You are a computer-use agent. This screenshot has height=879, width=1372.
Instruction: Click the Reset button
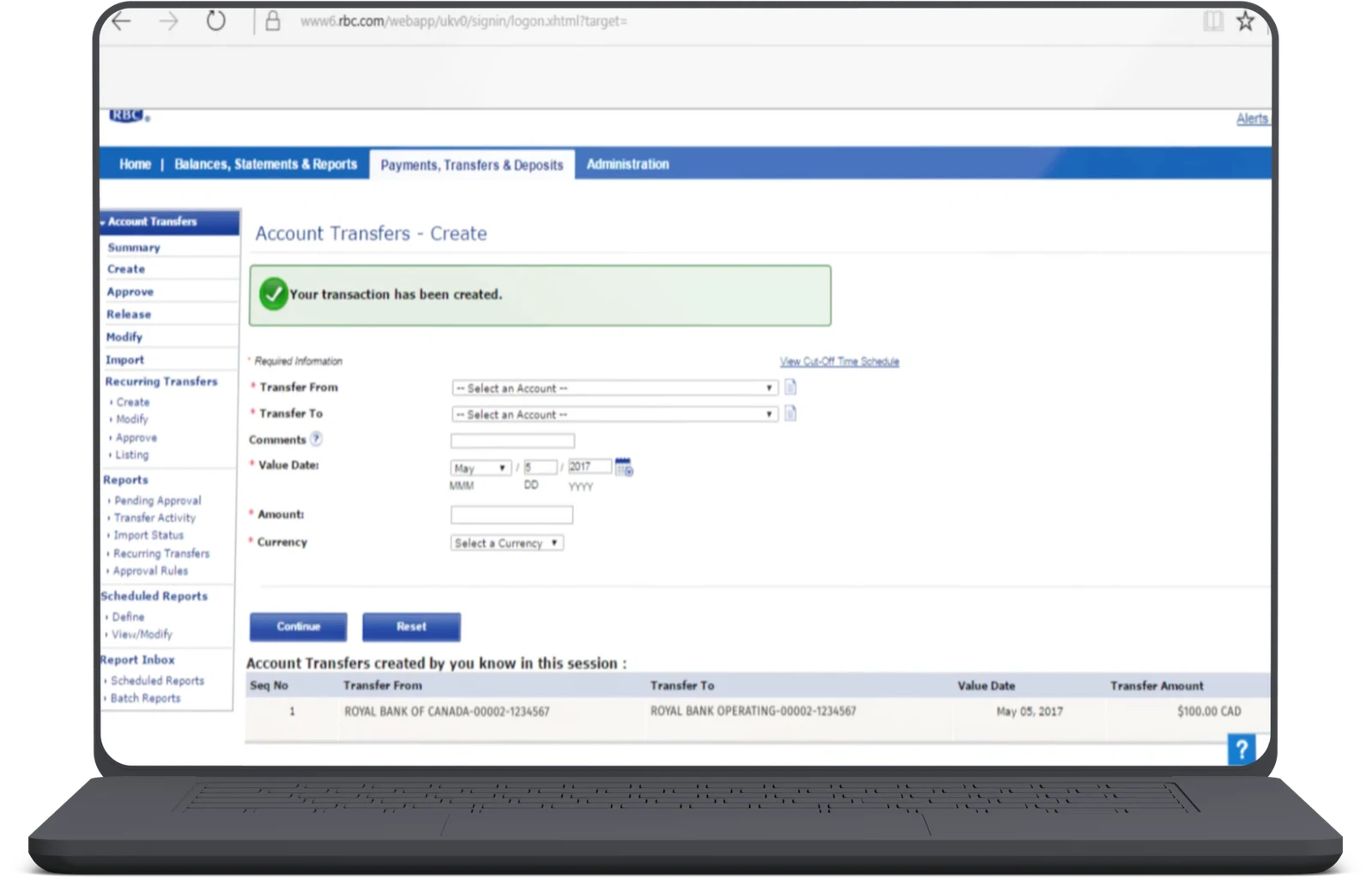pos(411,627)
